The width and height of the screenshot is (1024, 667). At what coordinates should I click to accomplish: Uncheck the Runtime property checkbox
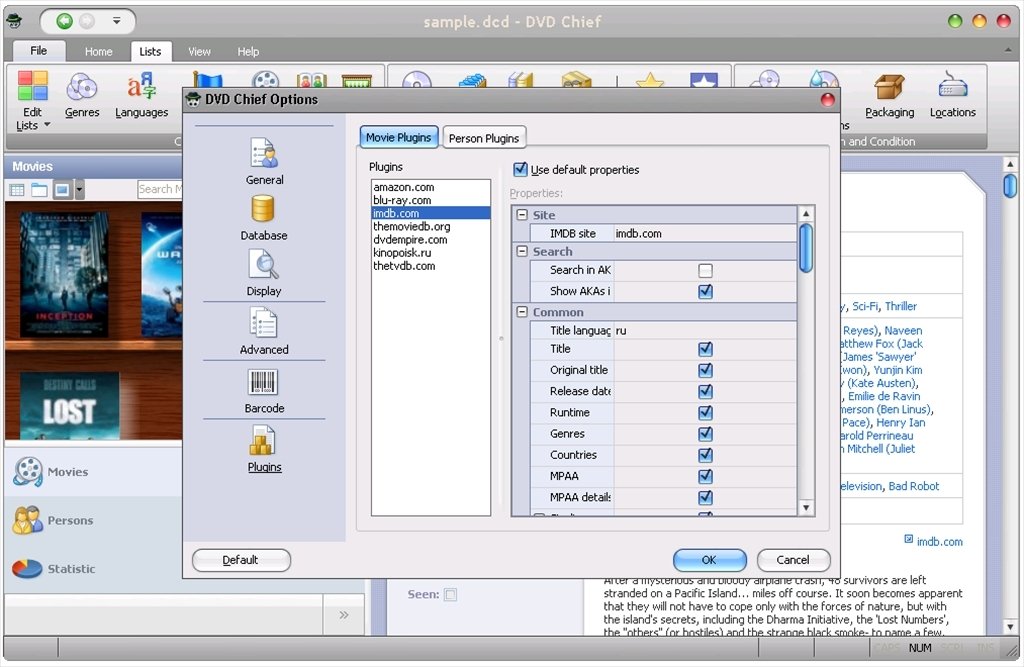coord(705,413)
